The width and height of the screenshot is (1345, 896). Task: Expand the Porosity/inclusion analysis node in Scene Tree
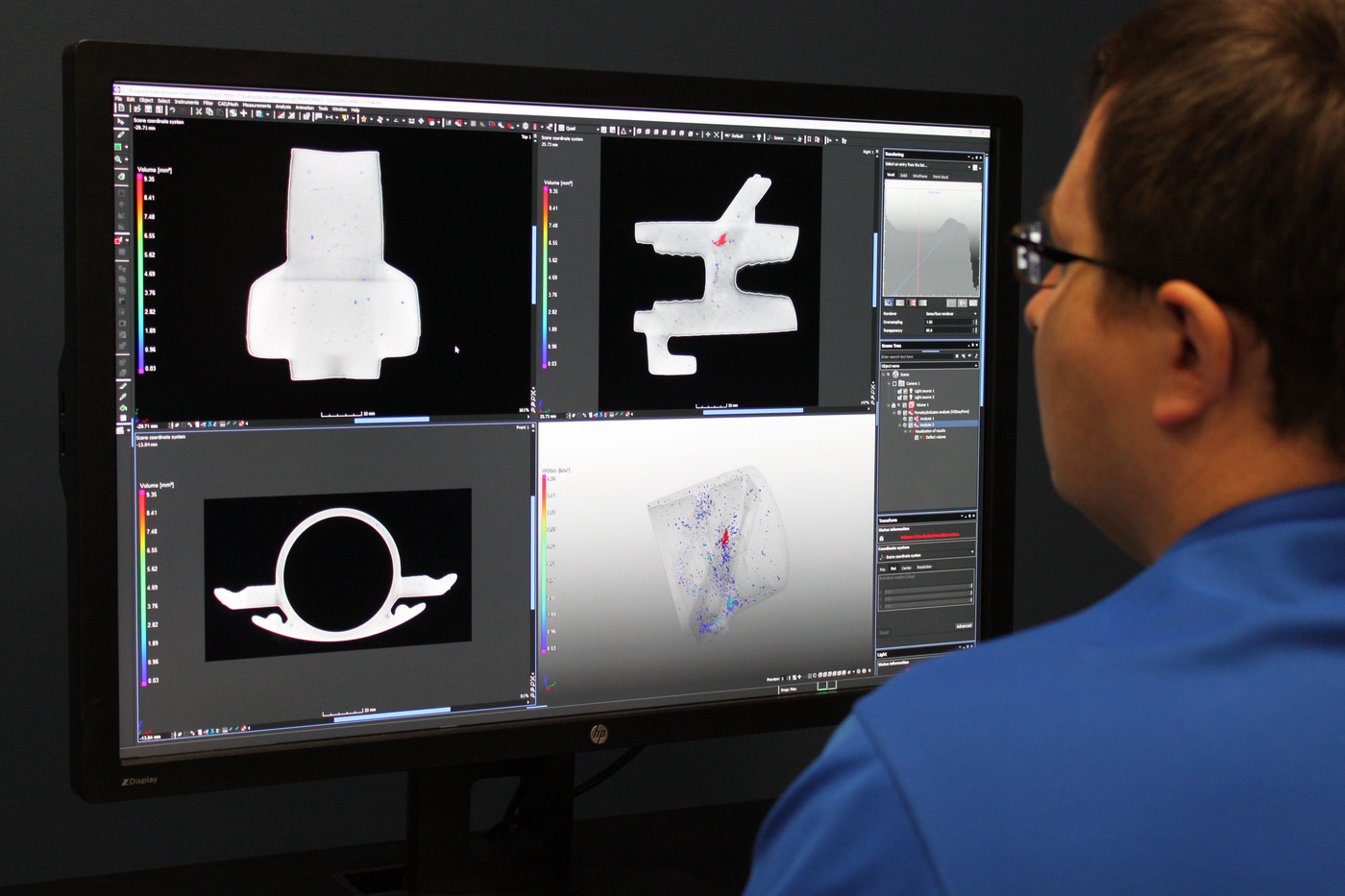(893, 412)
